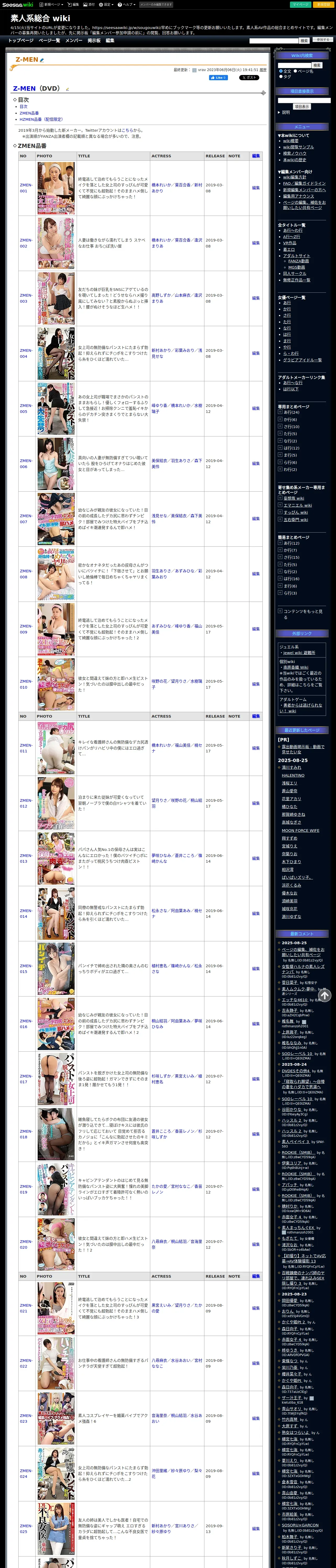
Task: Open 掲示板 in navigation bar
Action: tap(94, 40)
